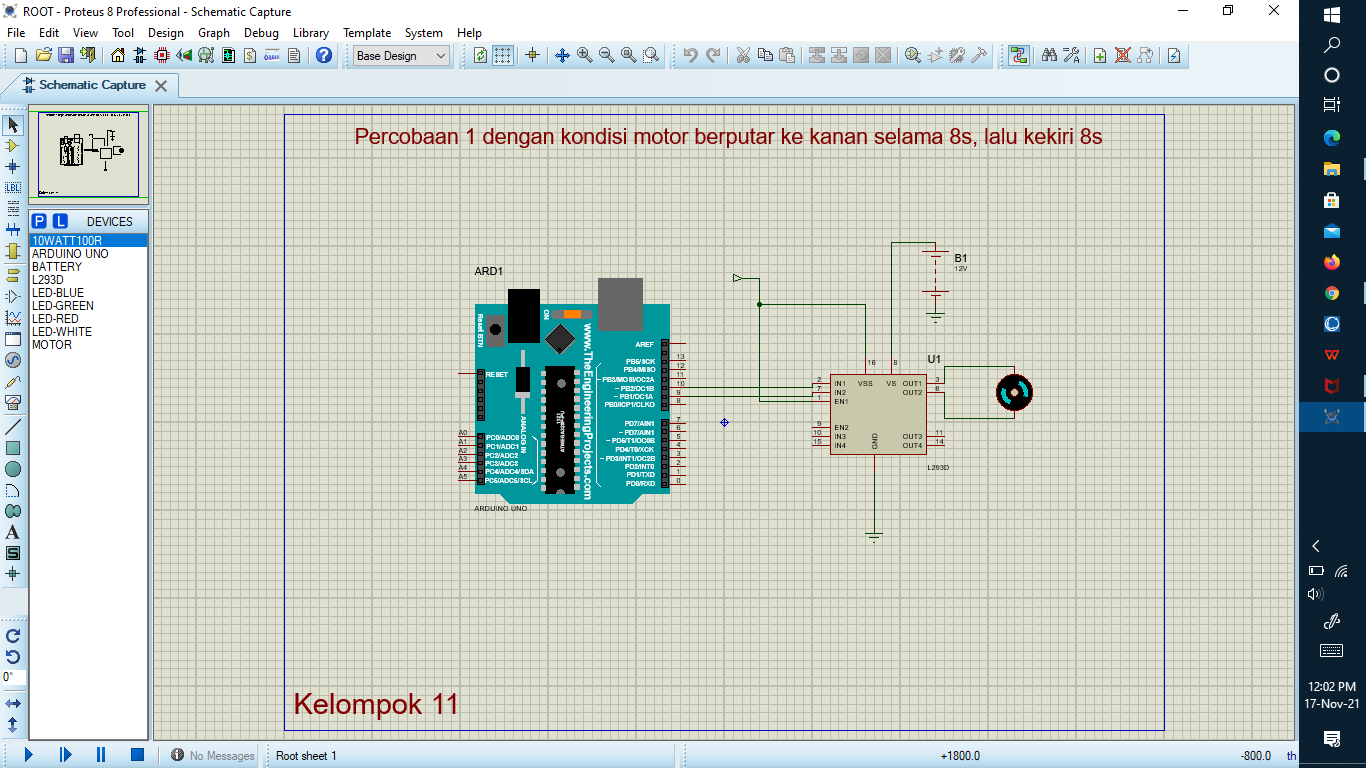Select the 2D Graphics Text A tool
The image size is (1366, 768).
pyautogui.click(x=13, y=532)
